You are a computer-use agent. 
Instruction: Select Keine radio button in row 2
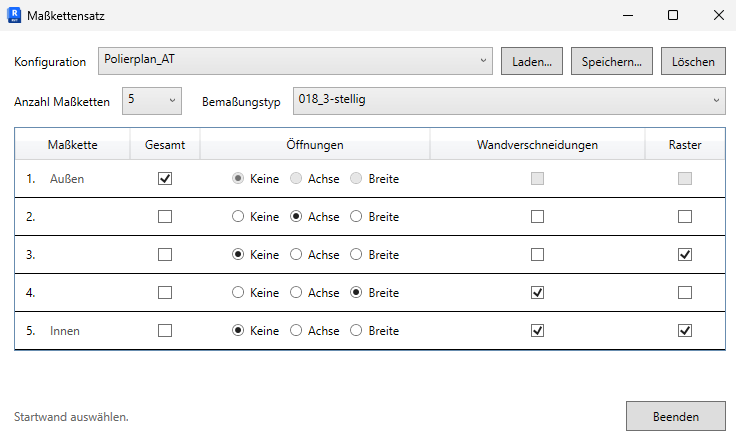[x=238, y=216]
